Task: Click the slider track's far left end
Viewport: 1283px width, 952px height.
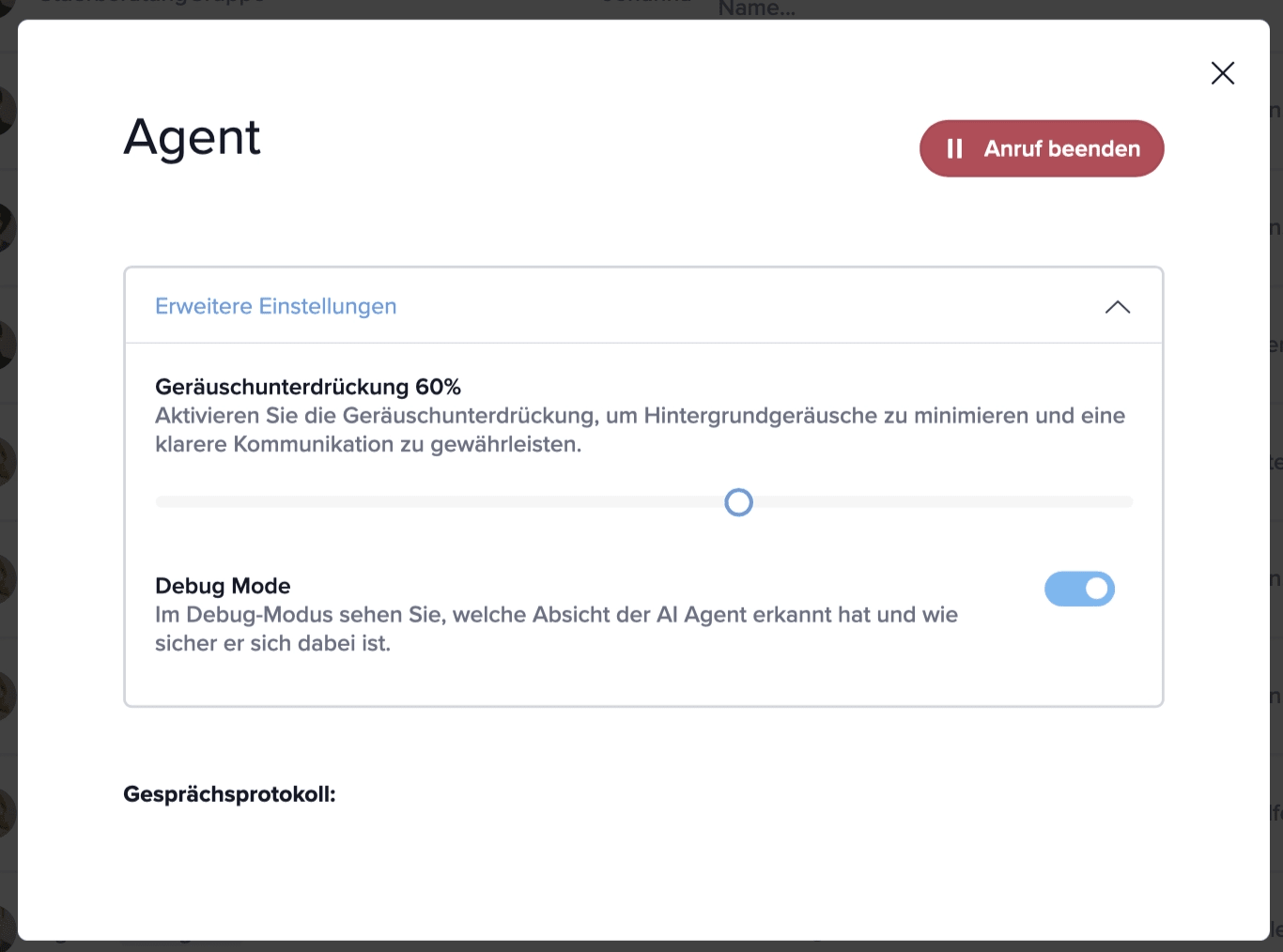Action: click(162, 502)
